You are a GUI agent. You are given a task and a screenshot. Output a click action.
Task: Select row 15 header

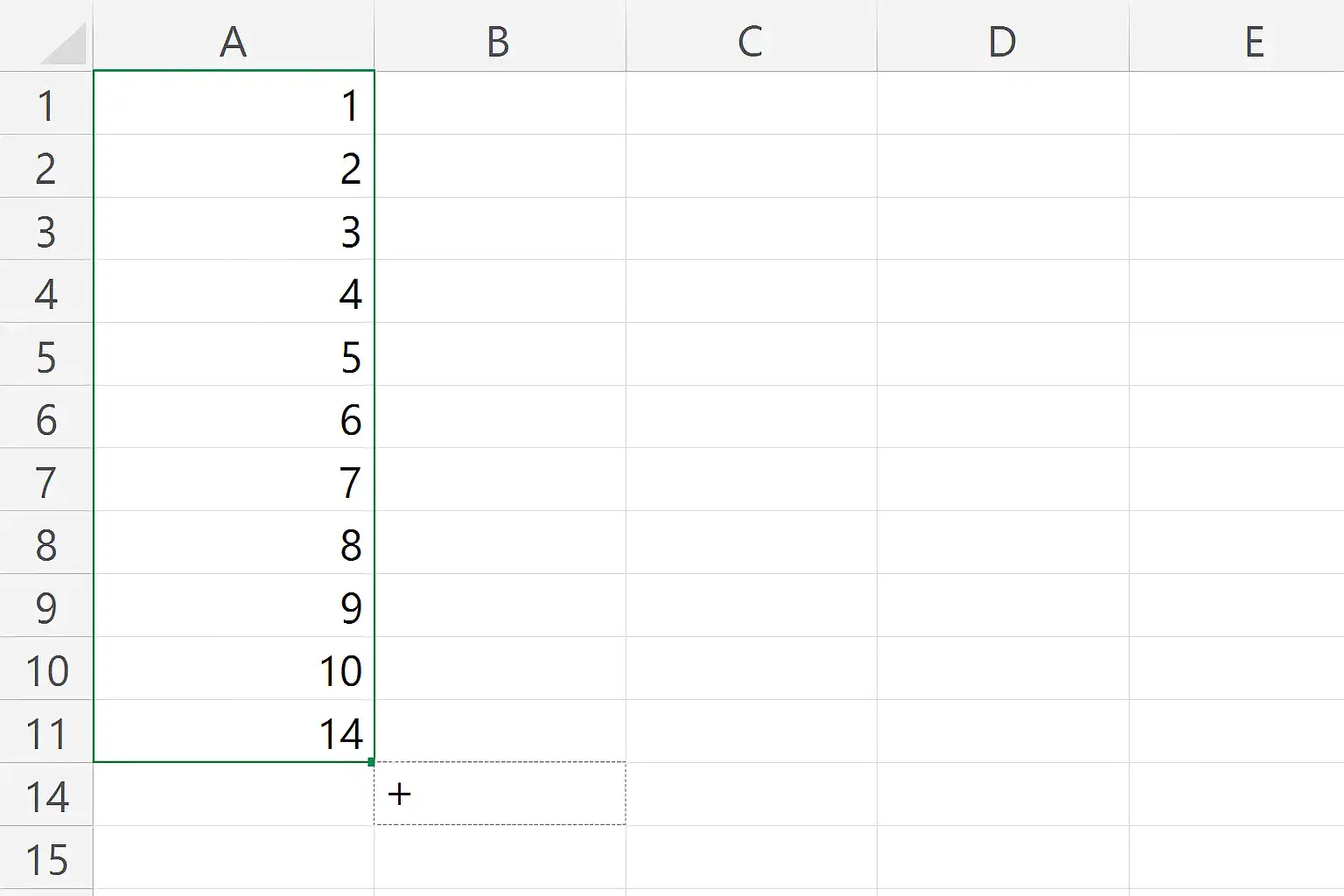click(x=45, y=859)
